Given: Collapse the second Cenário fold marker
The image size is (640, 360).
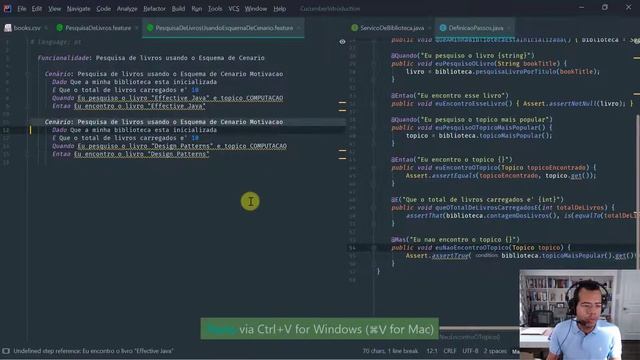Looking at the screenshot, I should tap(27, 122).
